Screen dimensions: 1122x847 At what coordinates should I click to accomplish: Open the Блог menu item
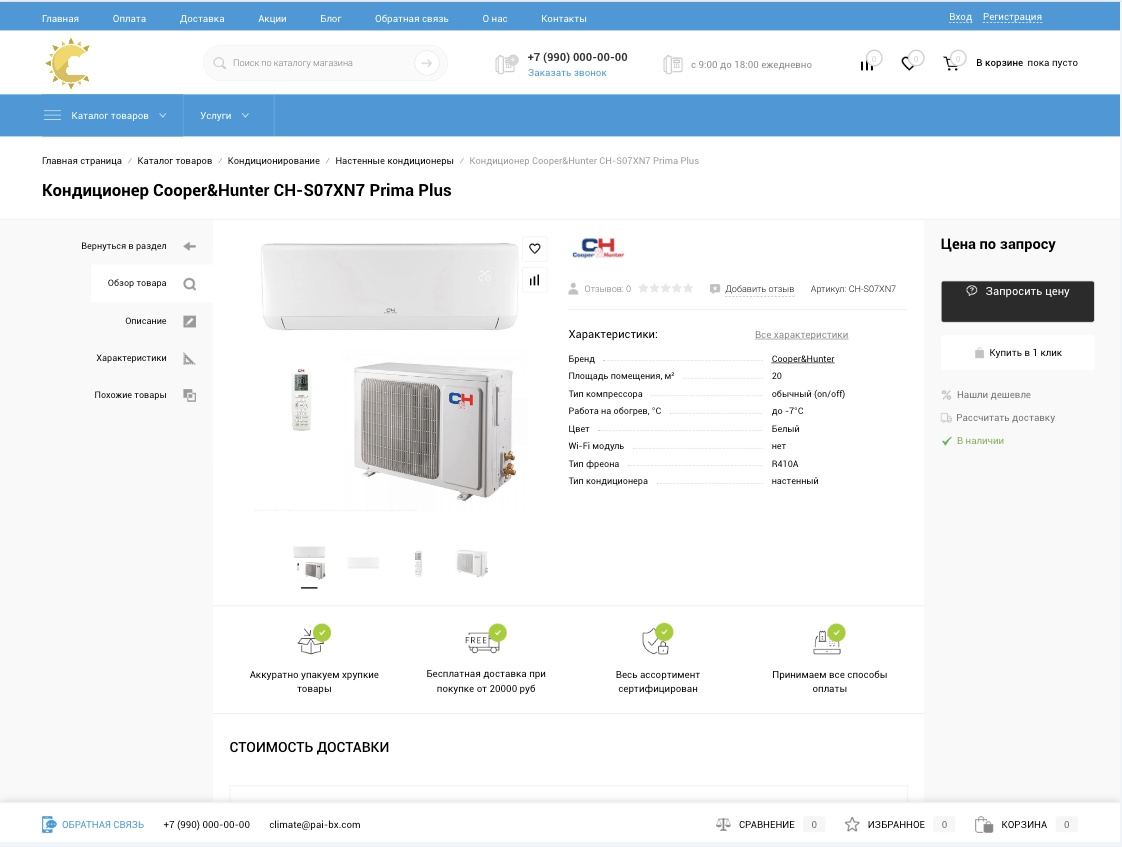point(331,19)
